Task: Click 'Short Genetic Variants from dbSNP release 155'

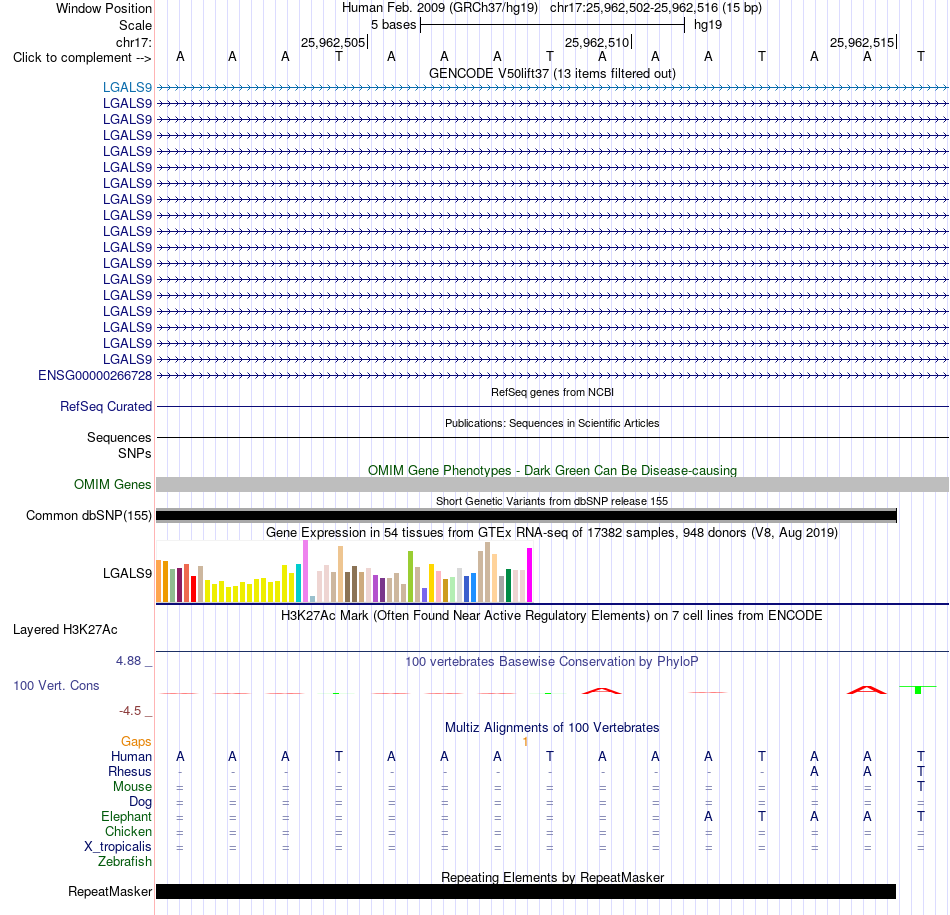Action: (x=552, y=501)
